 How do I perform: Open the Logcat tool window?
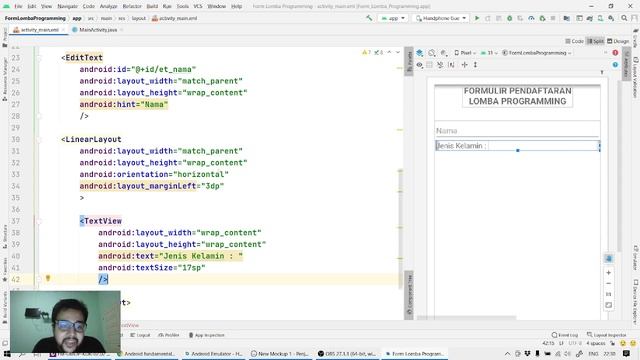point(140,335)
